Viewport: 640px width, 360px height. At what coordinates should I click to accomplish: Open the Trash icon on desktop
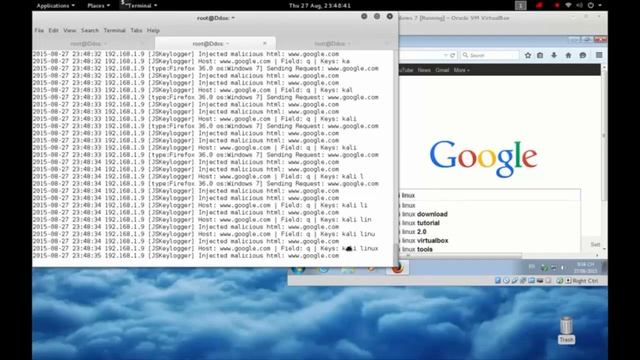tap(566, 330)
